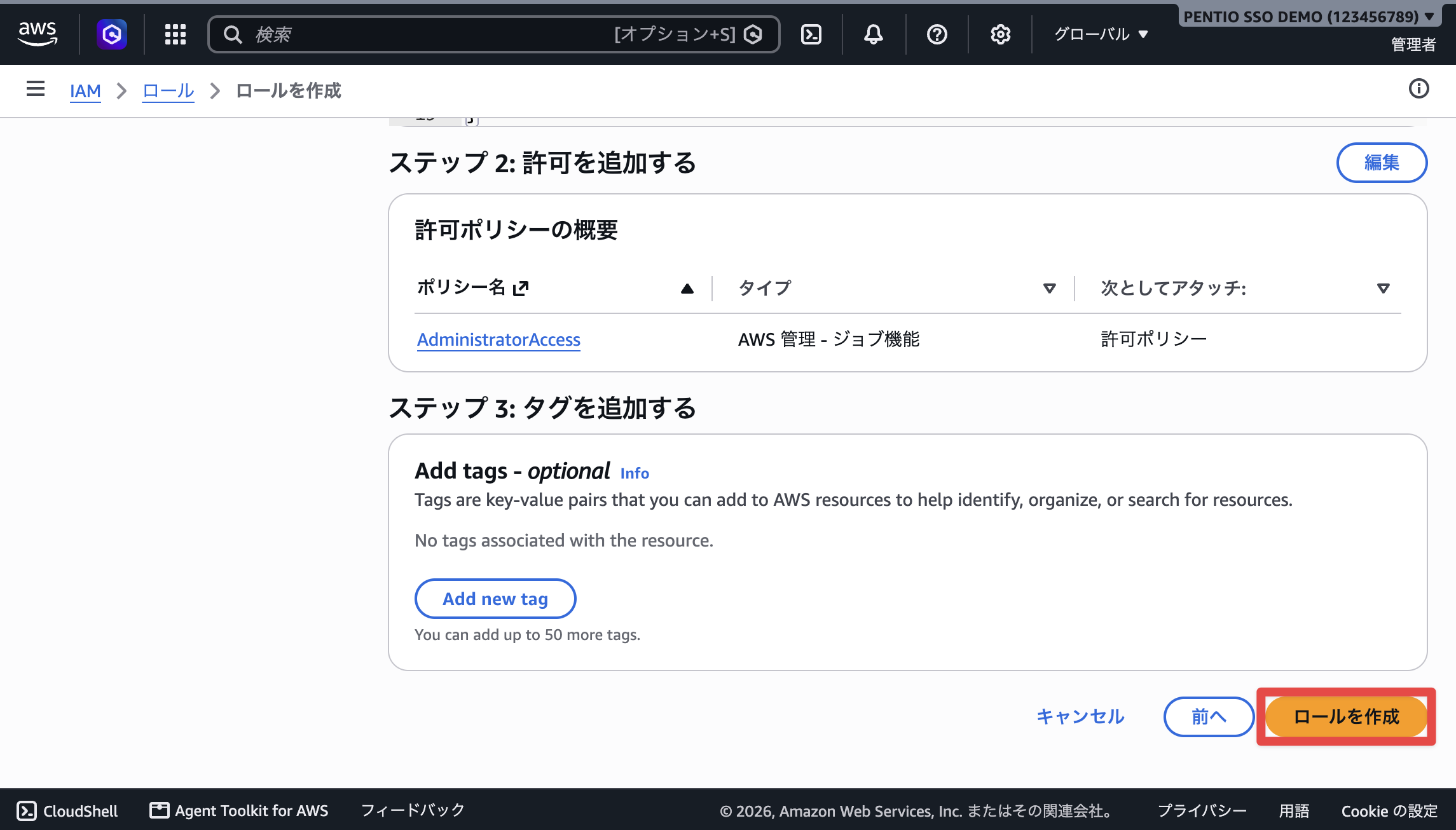The image size is (1456, 830).
Task: Click the ロールを作成 breadcrumb text
Action: coord(289,91)
